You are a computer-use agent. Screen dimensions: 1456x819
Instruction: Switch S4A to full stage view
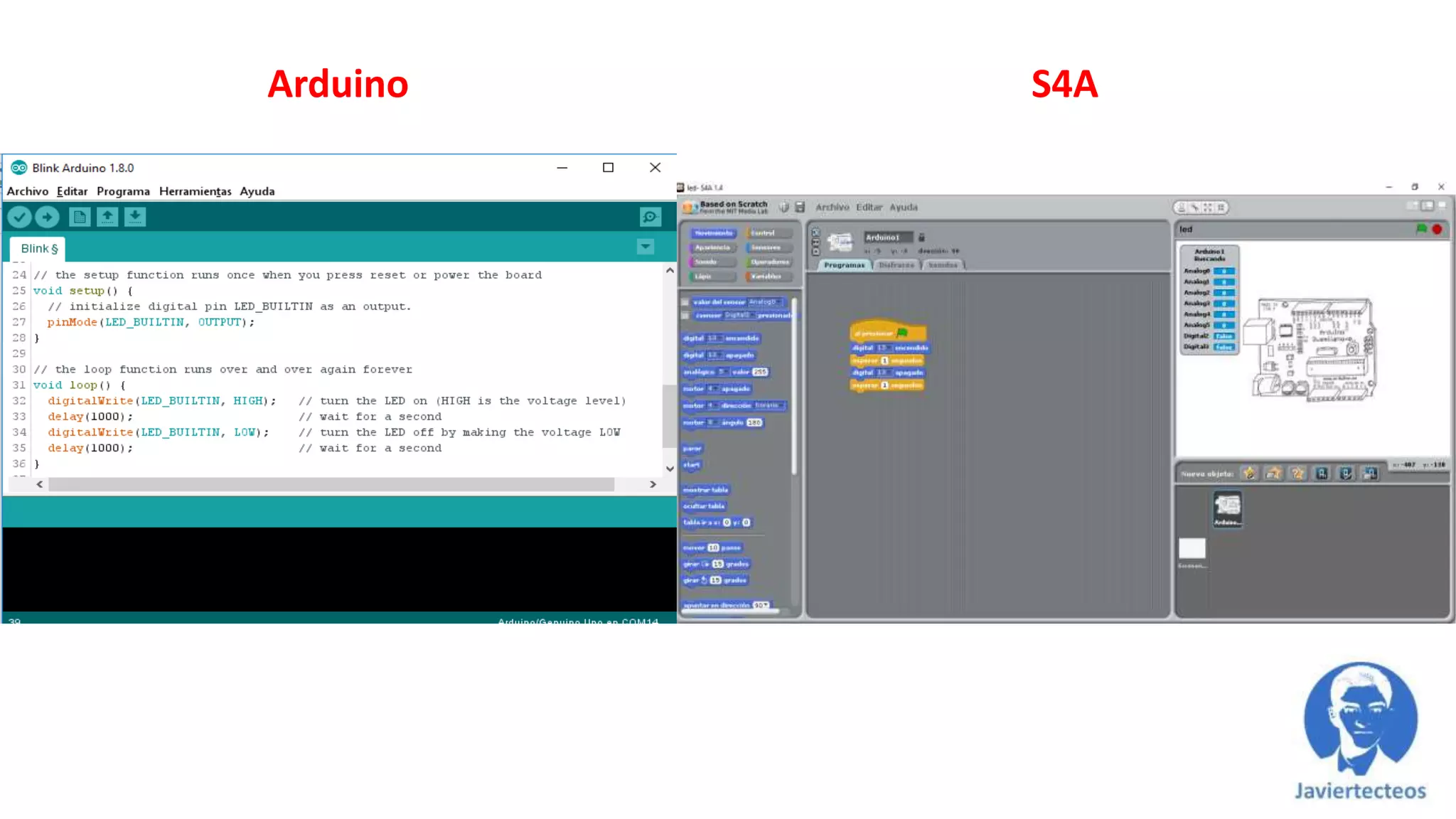1427,205
